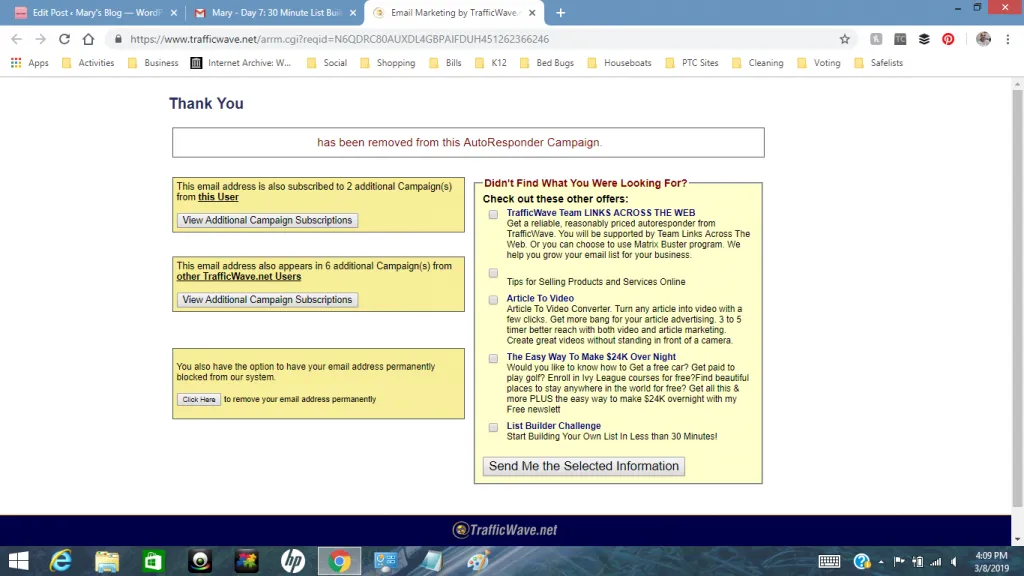The width and height of the screenshot is (1024, 576).
Task: Open the Article To Video offer title
Action: pos(540,298)
